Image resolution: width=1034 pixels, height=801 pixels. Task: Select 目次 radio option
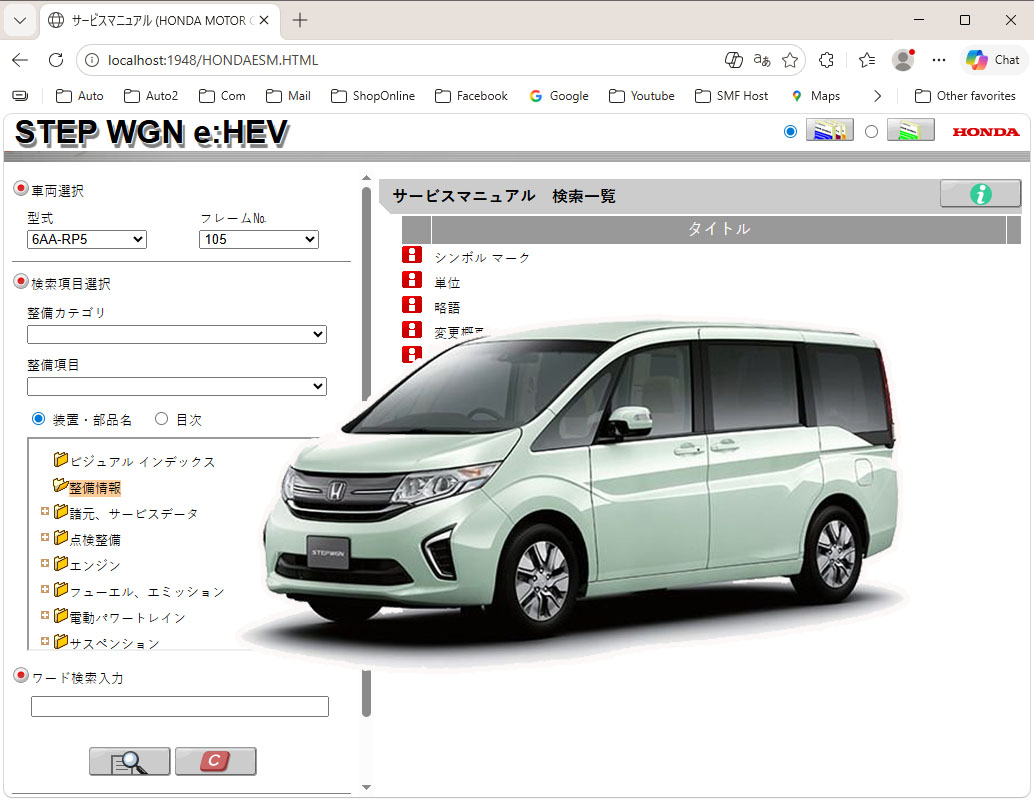tap(161, 419)
